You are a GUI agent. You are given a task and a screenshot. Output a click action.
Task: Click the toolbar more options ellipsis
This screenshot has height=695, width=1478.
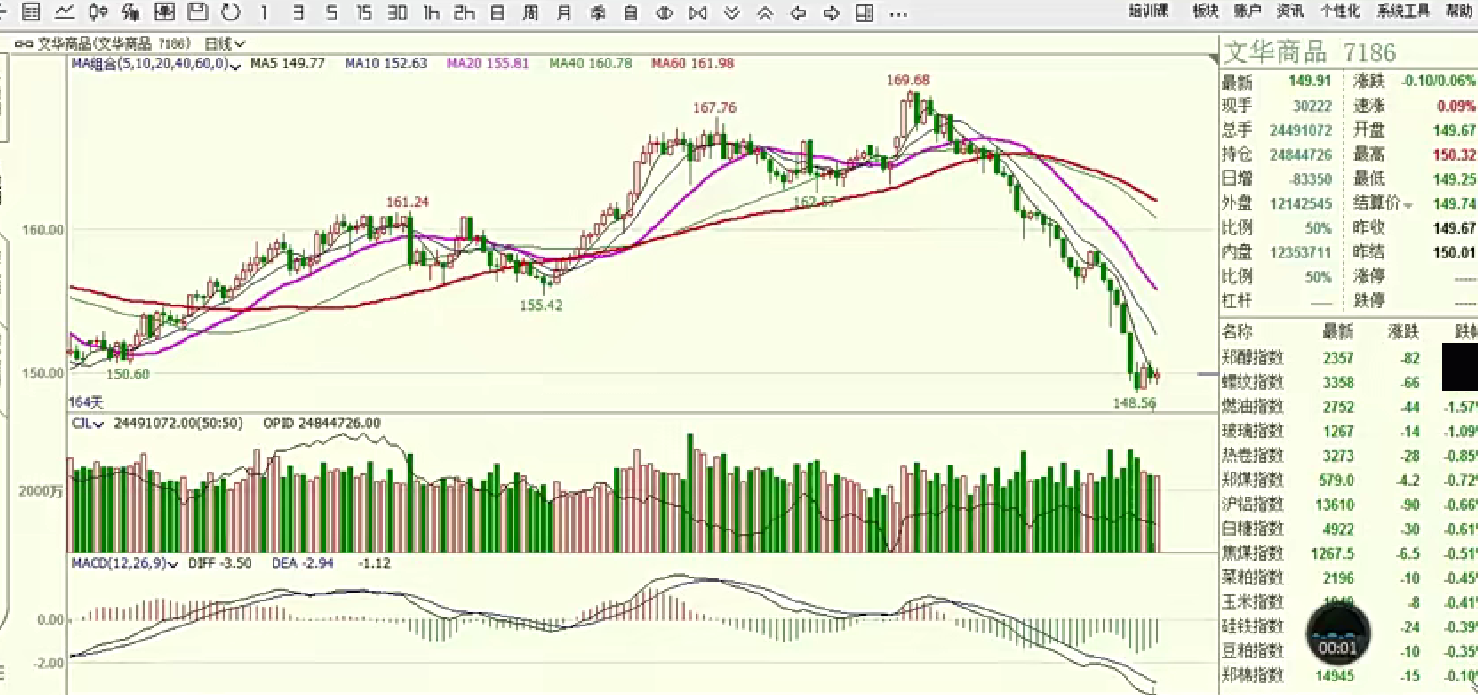898,13
